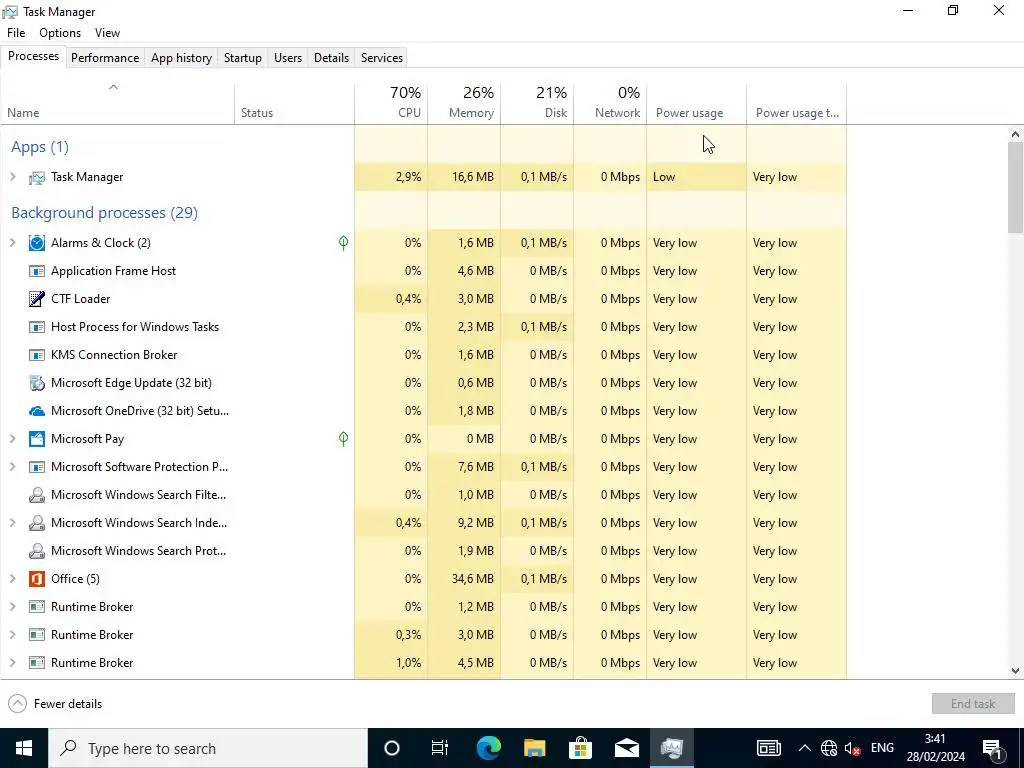Click the End task button
This screenshot has width=1024, height=768.
pyautogui.click(x=973, y=703)
